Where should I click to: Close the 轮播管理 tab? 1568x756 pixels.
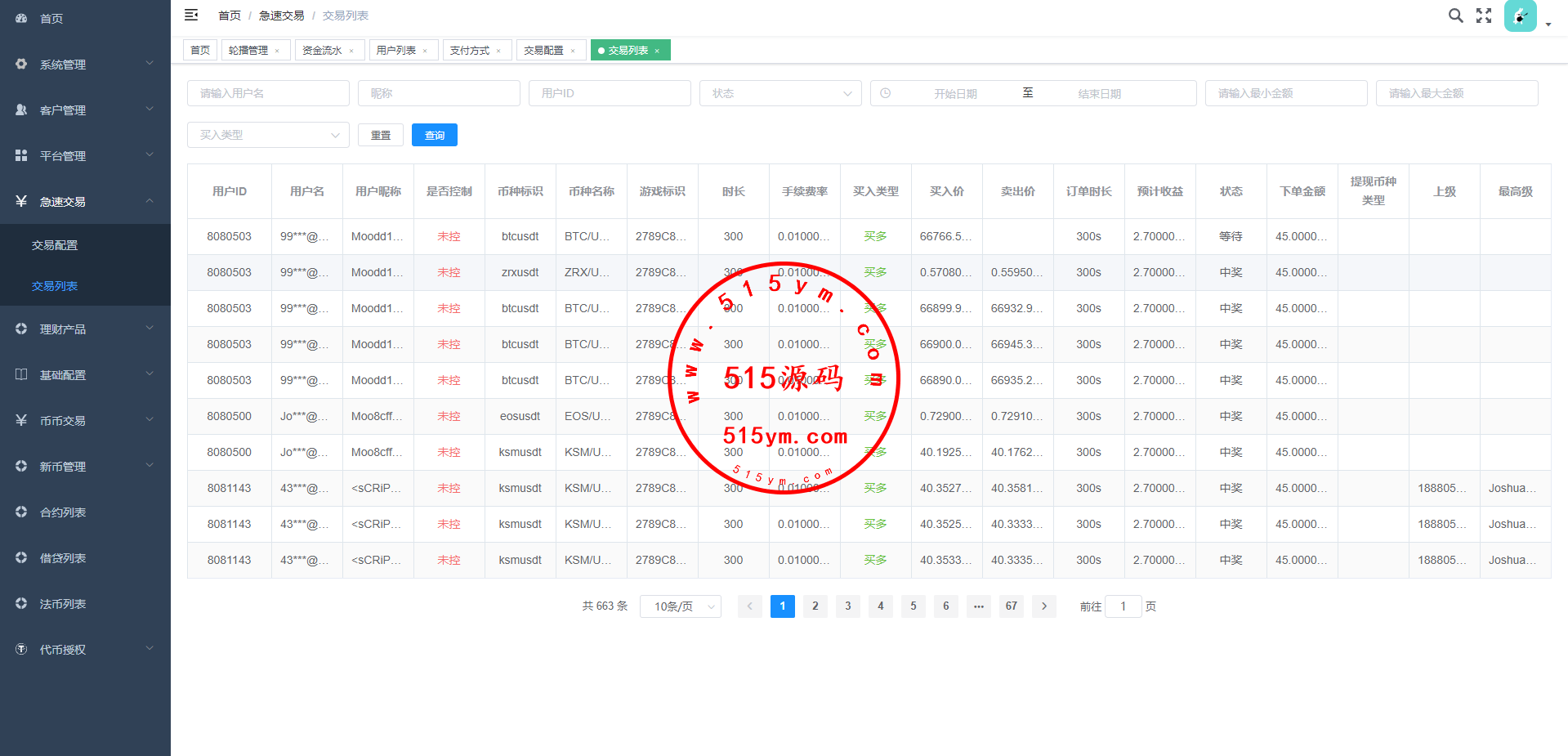pos(278,51)
